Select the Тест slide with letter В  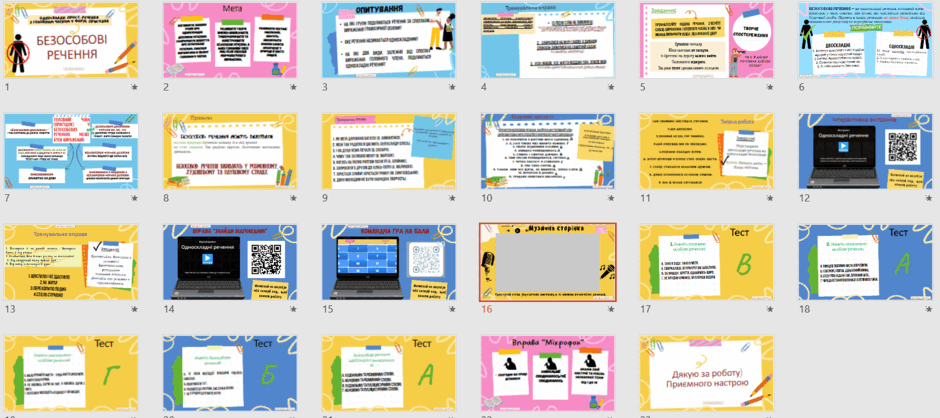coord(707,262)
